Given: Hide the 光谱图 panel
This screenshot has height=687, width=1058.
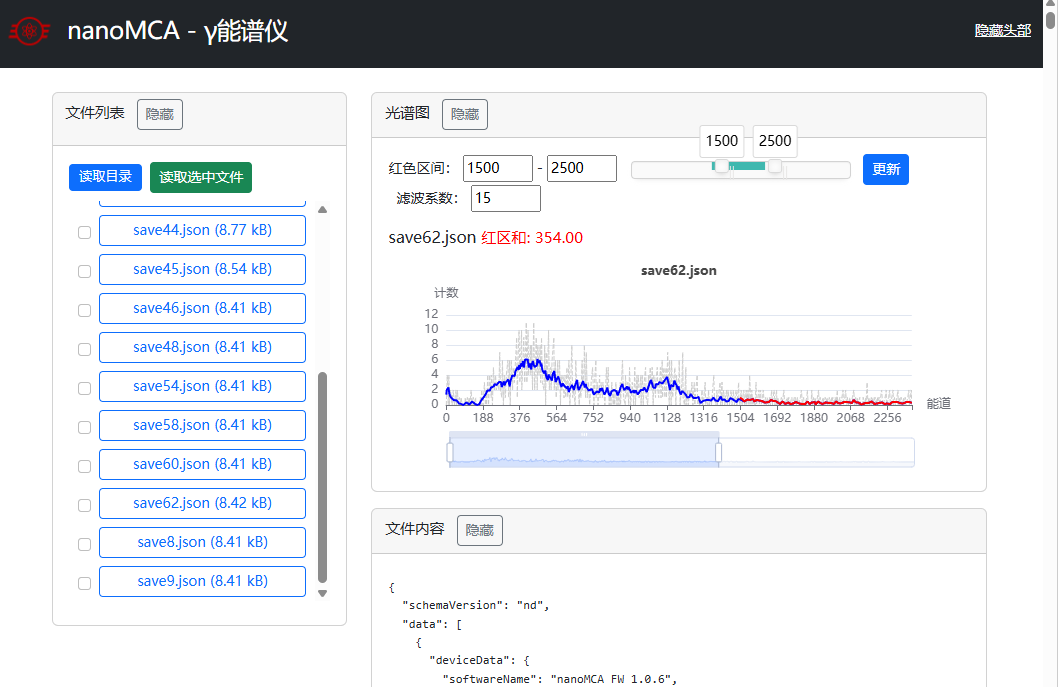Looking at the screenshot, I should pyautogui.click(x=465, y=115).
